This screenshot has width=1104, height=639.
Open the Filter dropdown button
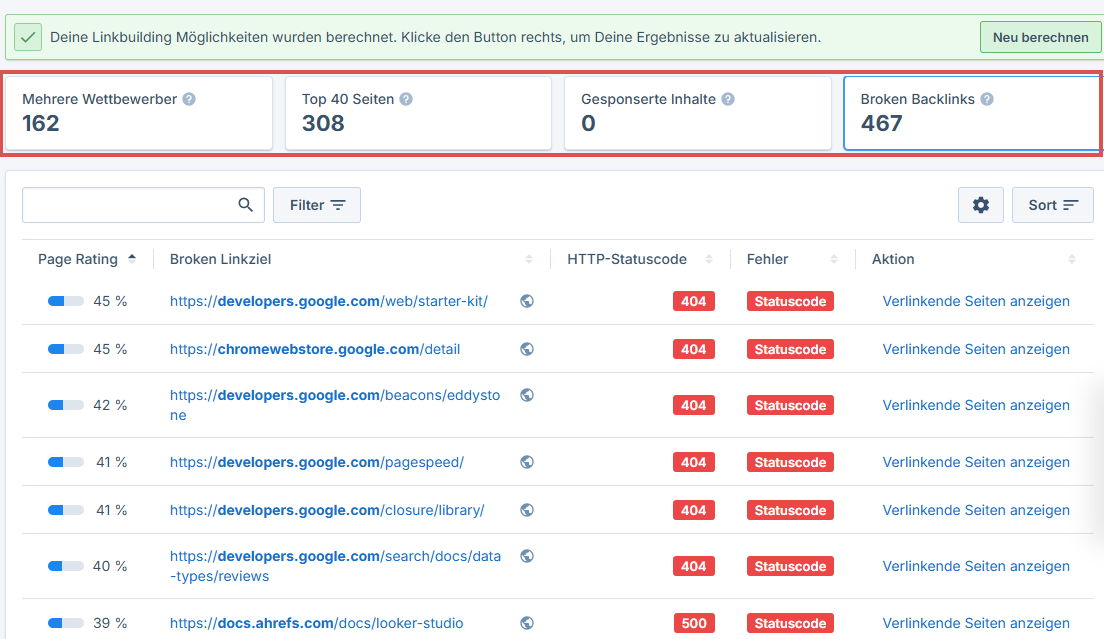317,205
